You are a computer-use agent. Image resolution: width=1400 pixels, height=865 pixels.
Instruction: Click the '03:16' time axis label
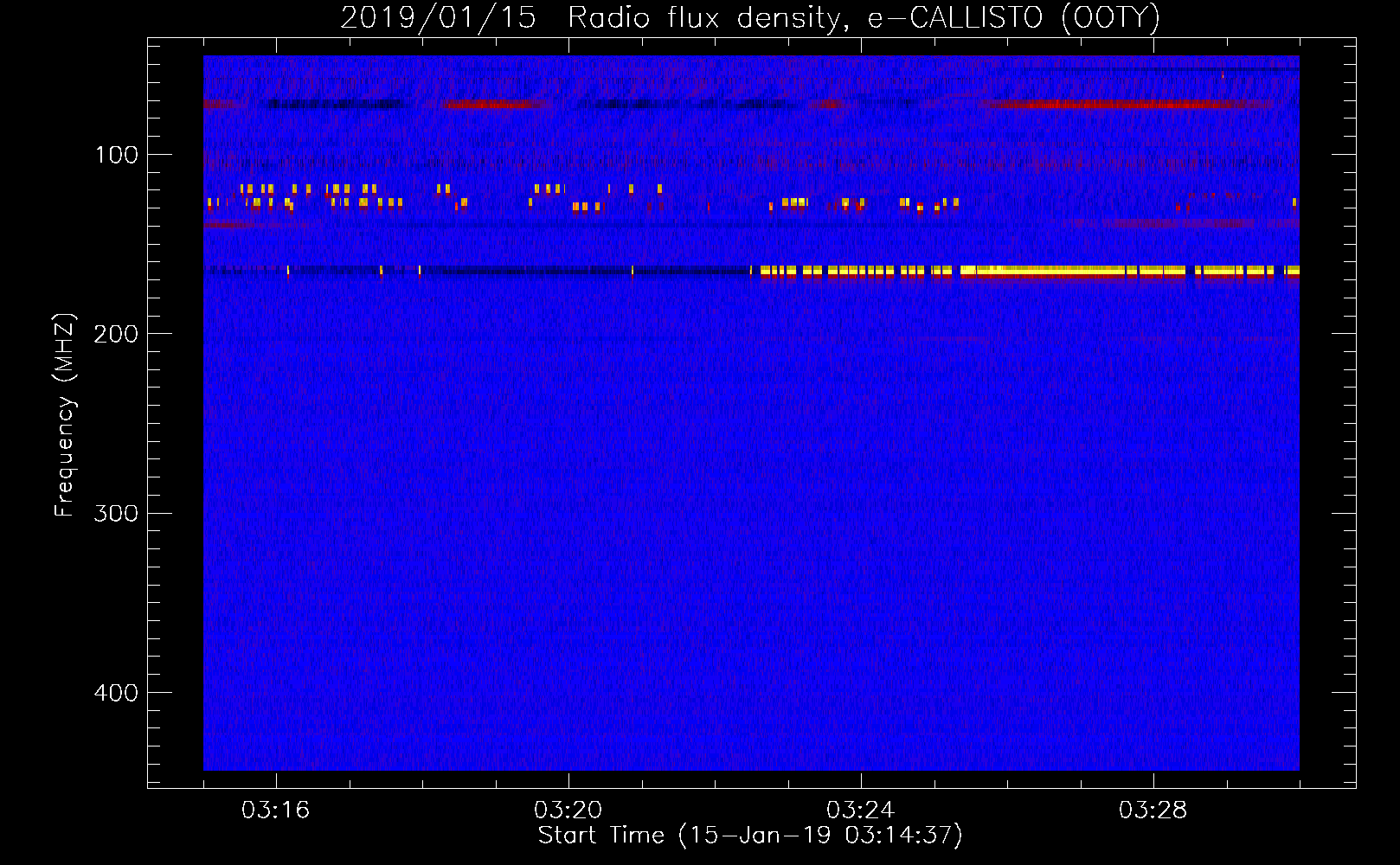(x=275, y=811)
